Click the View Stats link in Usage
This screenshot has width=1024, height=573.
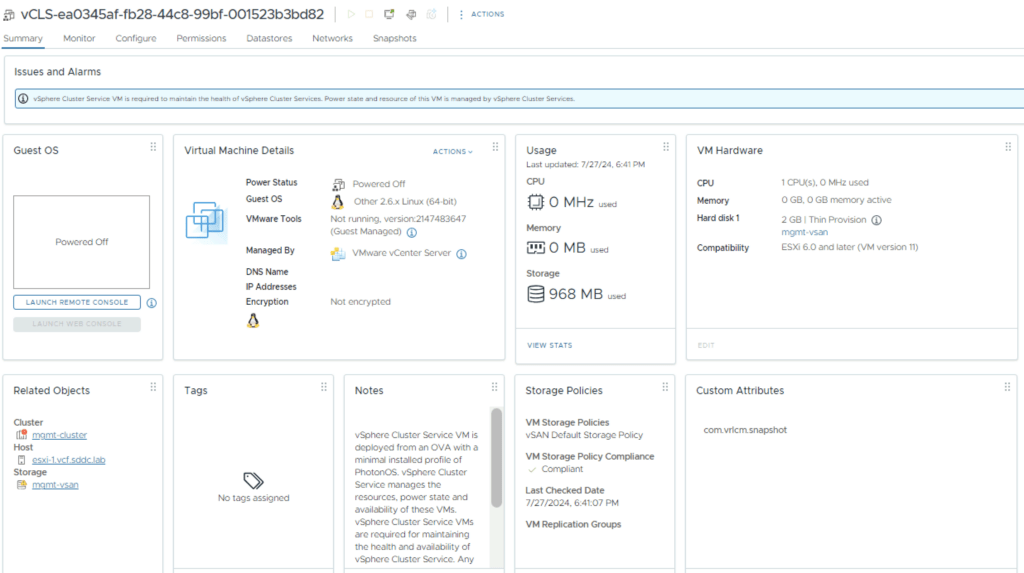point(549,345)
